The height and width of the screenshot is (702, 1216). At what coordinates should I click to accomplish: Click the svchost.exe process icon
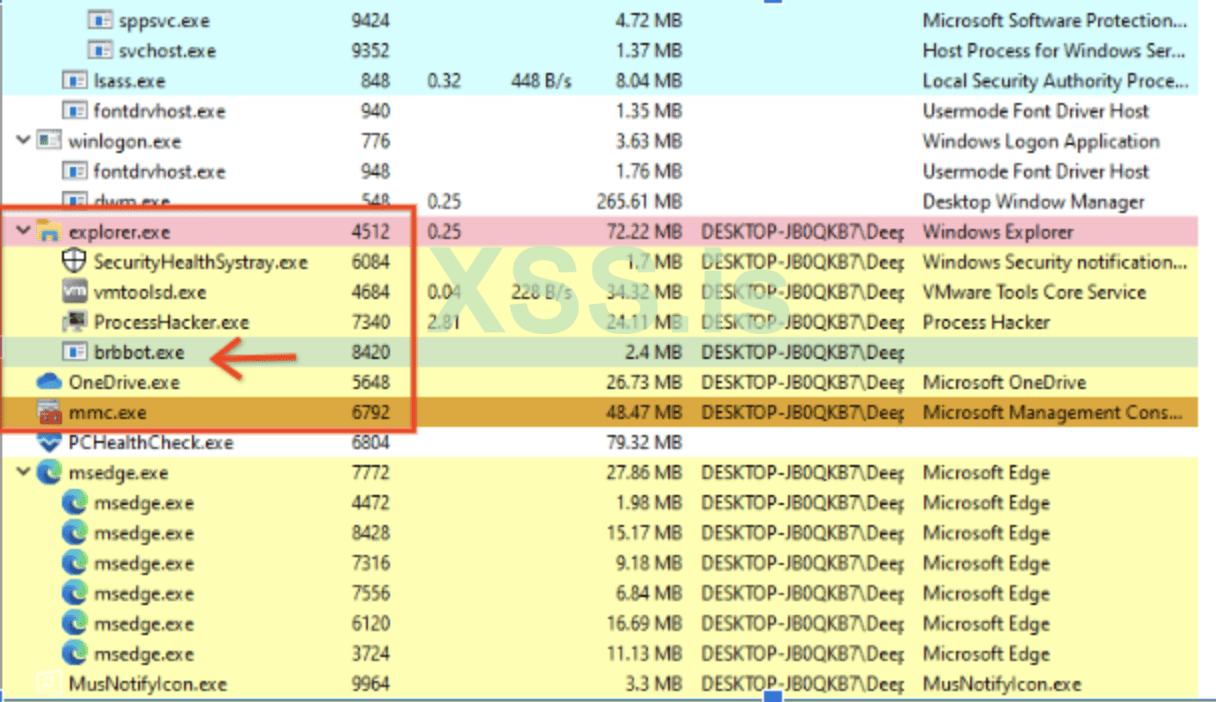click(99, 50)
